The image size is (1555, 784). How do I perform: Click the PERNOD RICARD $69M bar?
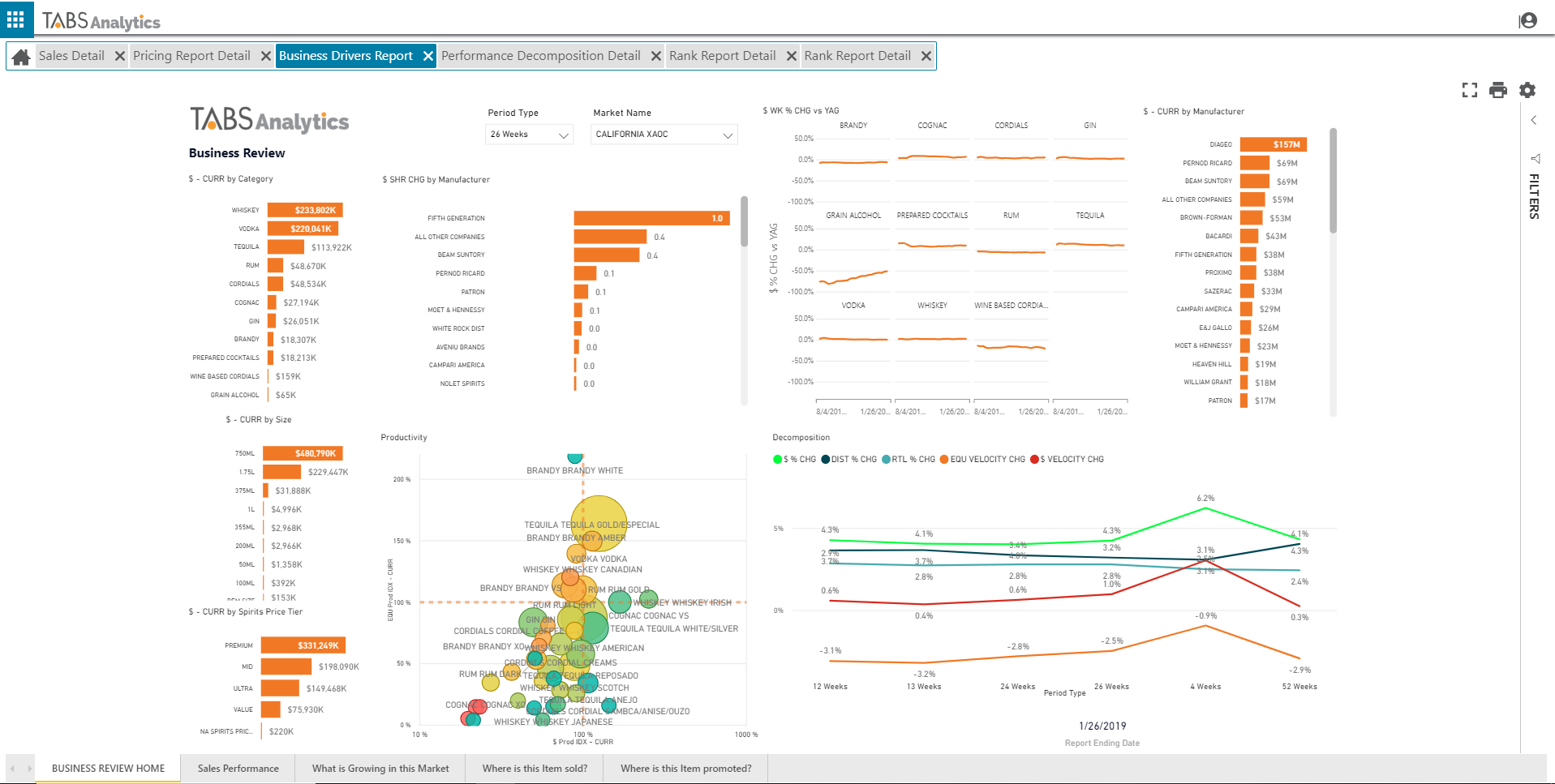1255,163
